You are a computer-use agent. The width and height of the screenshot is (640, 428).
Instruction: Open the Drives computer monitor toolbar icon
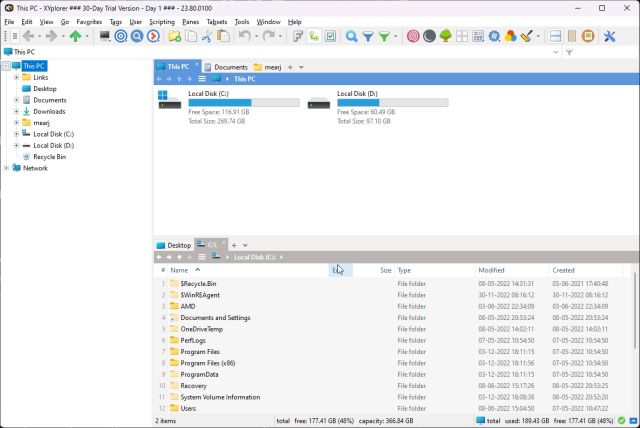click(104, 36)
